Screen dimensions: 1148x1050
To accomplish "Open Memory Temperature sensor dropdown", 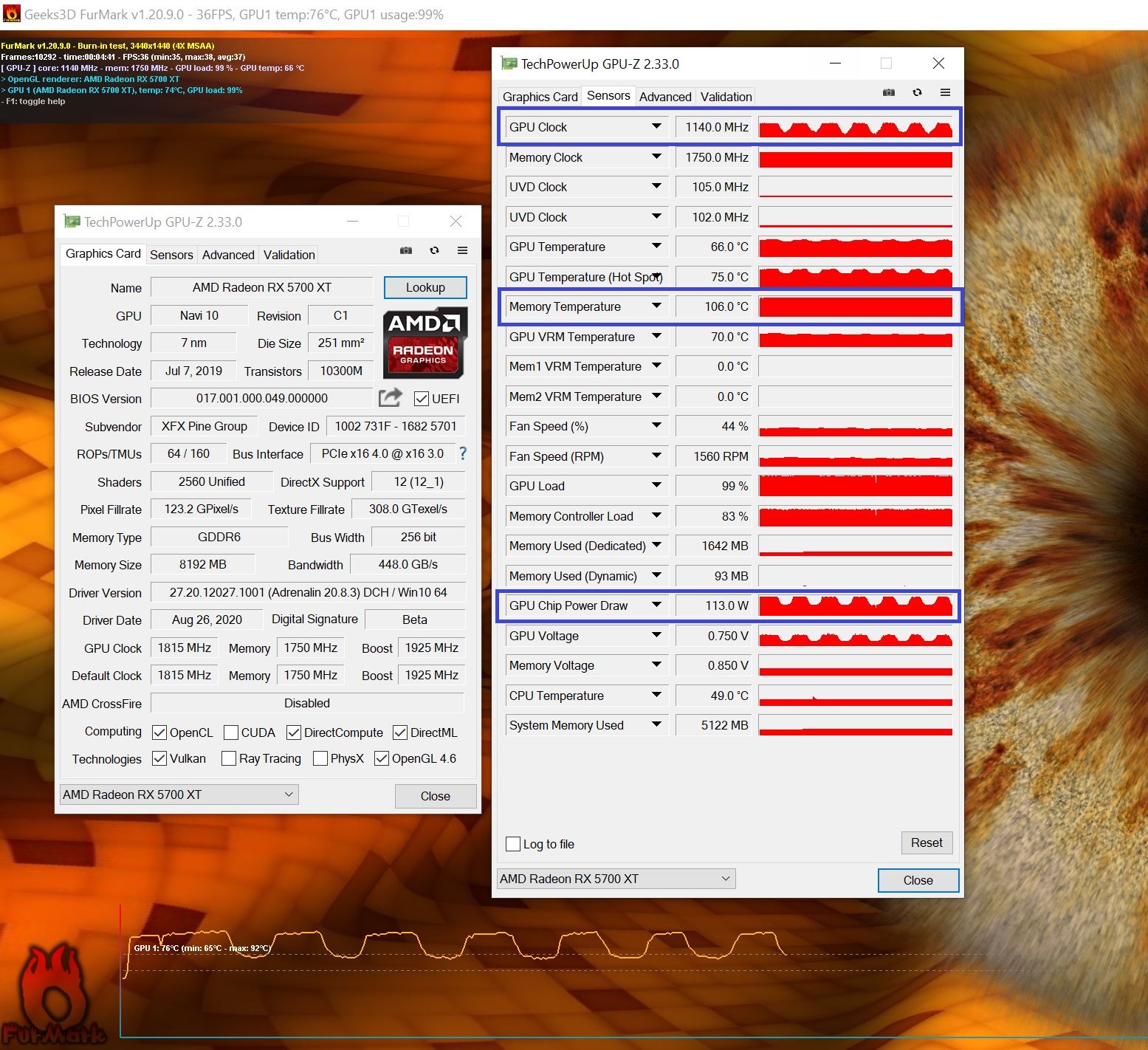I will click(656, 306).
